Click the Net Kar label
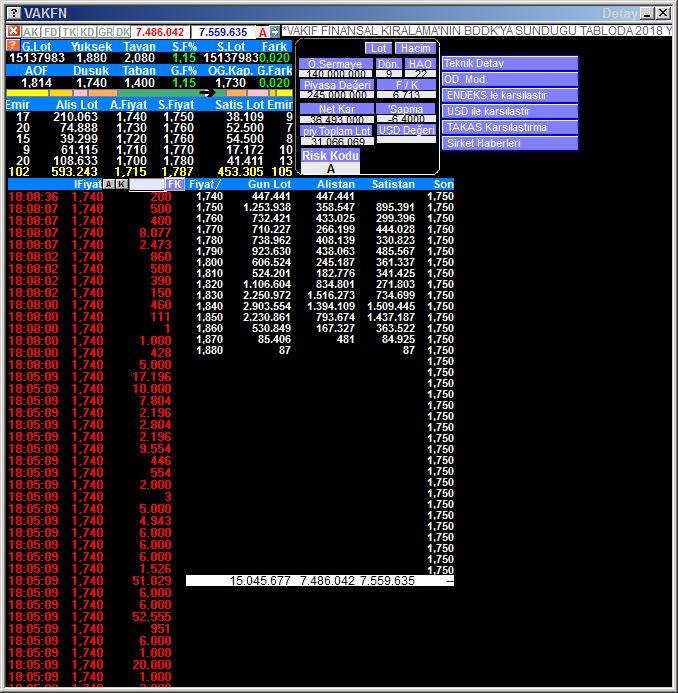The height and width of the screenshot is (693, 678). tap(337, 109)
